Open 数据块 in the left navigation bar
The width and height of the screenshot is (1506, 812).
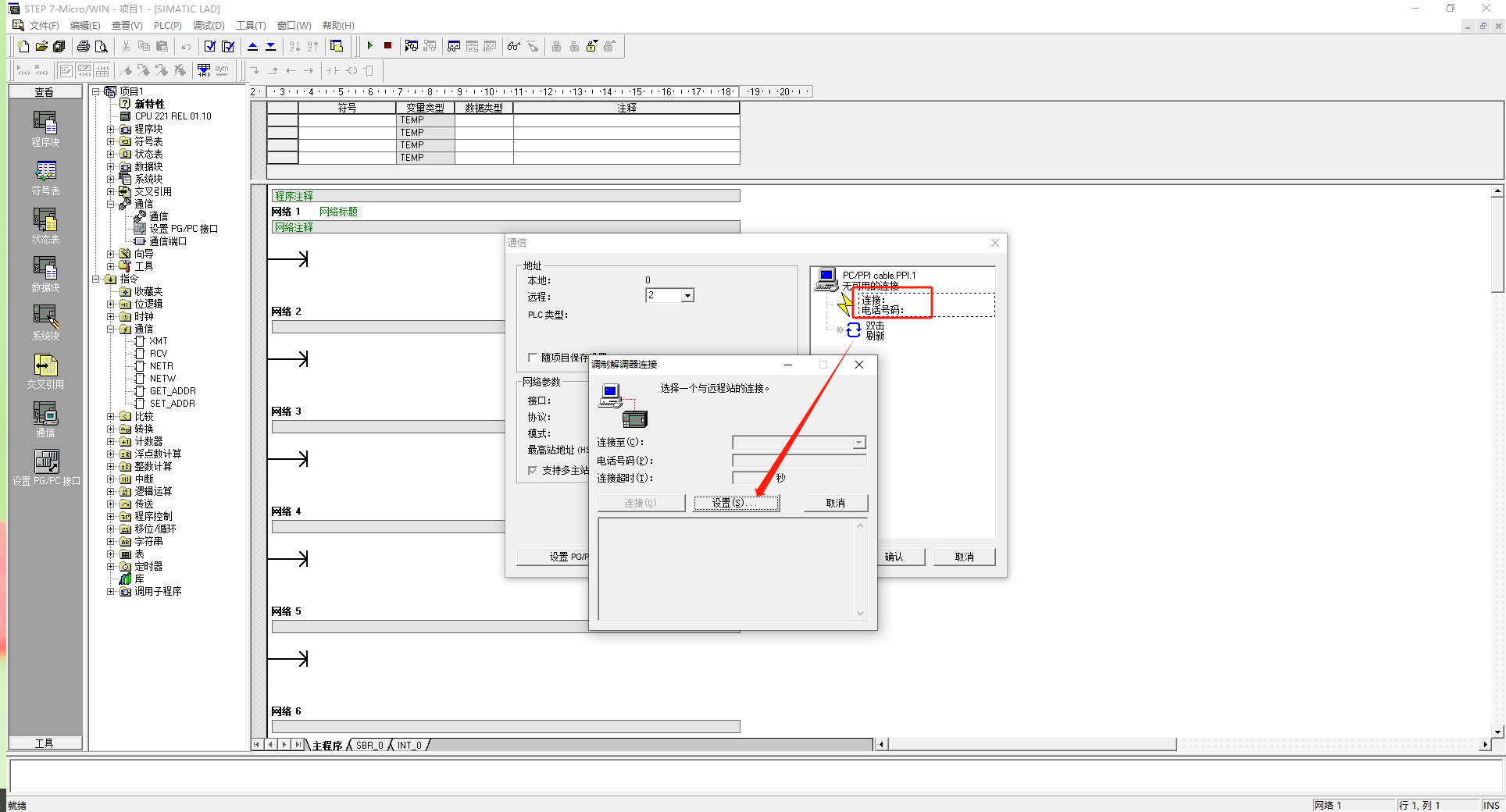pyautogui.click(x=45, y=274)
